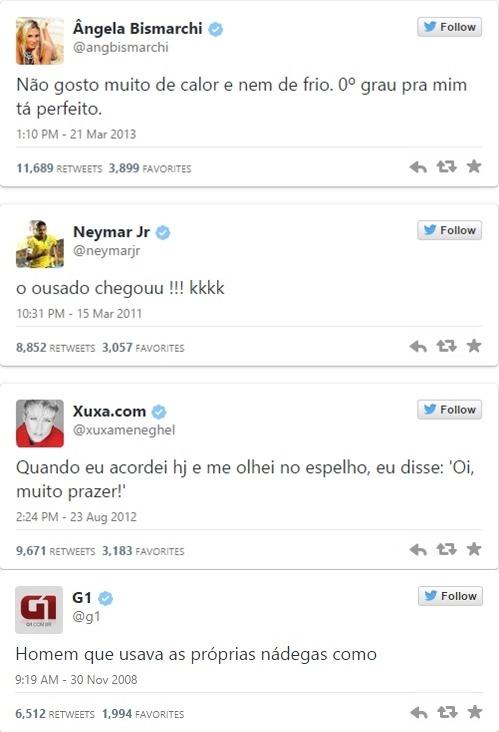Image resolution: width=499 pixels, height=732 pixels.
Task: Follow Neymar Jr
Action: coord(450,230)
